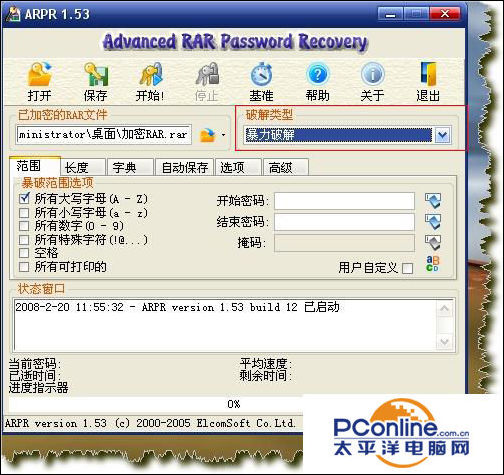Expand arrow beside the browse folder icon
The height and width of the screenshot is (475, 504).
223,135
